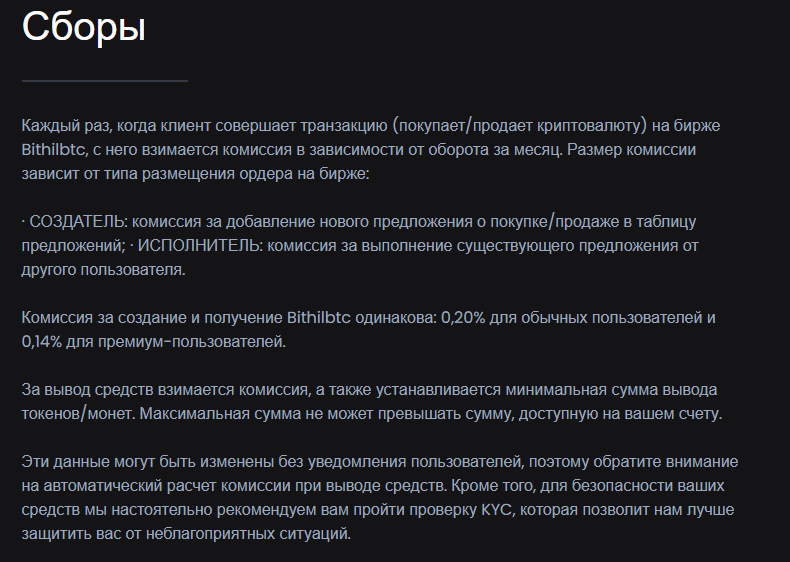This screenshot has width=790, height=562.
Task: Click 'покупает/продает криптовалюту' in parentheses
Action: [x=519, y=126]
